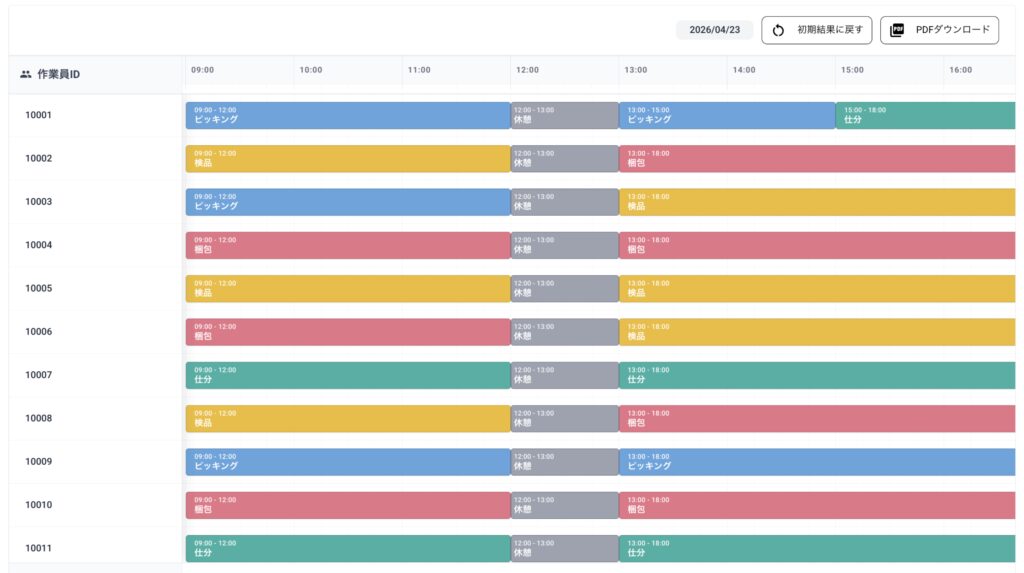Screen dimensions: 1024x573
Task: Click the reset arrow icon
Action: [778, 30]
